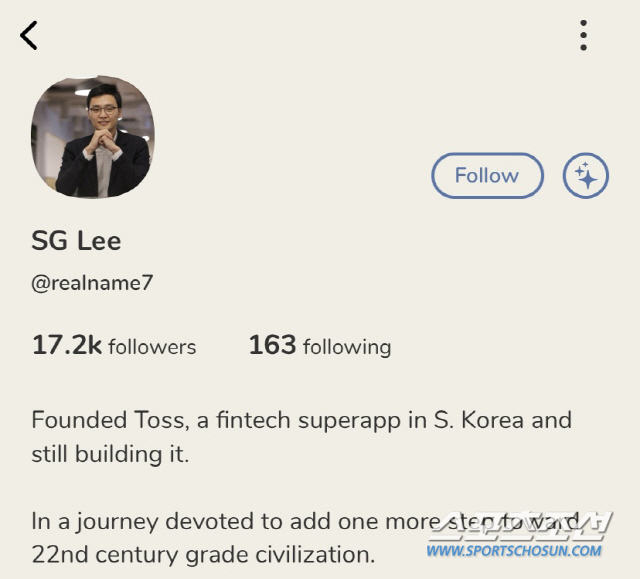Tap the word "followers" label

(x=152, y=347)
